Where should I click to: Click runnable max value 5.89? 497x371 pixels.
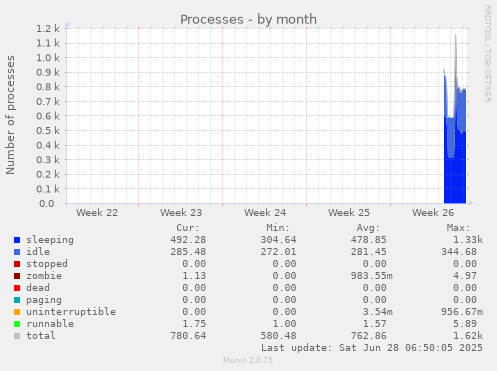(465, 324)
